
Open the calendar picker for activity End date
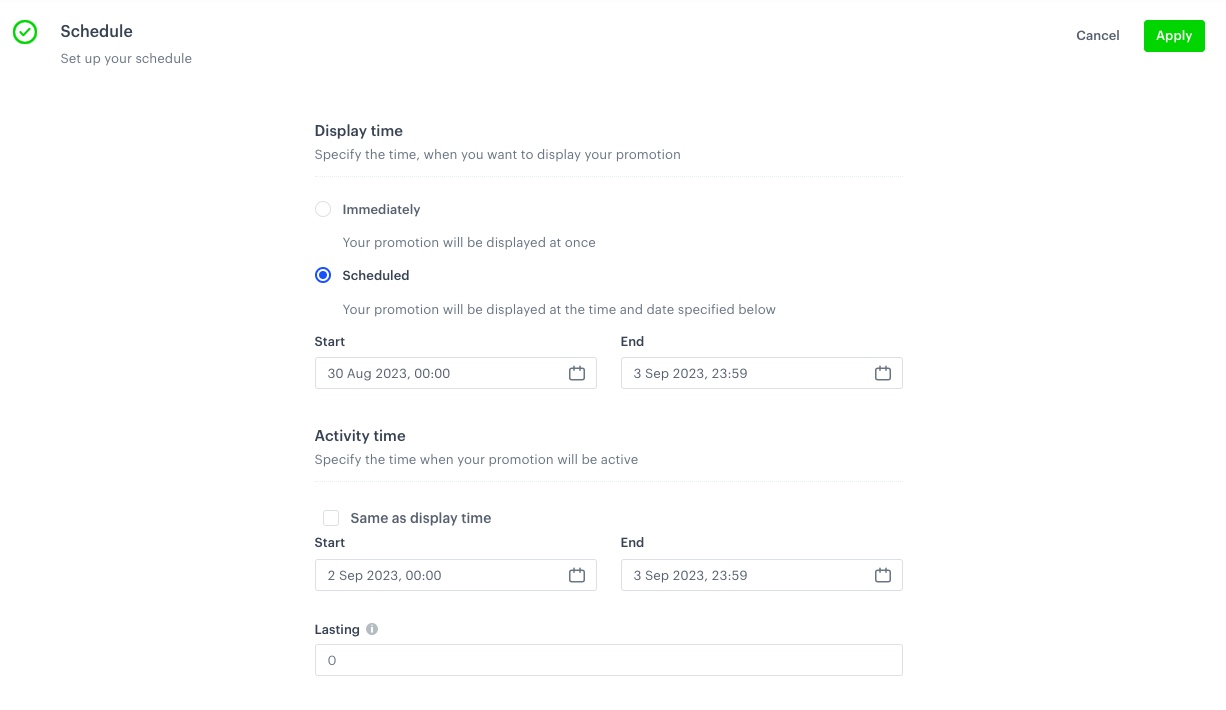pos(883,575)
